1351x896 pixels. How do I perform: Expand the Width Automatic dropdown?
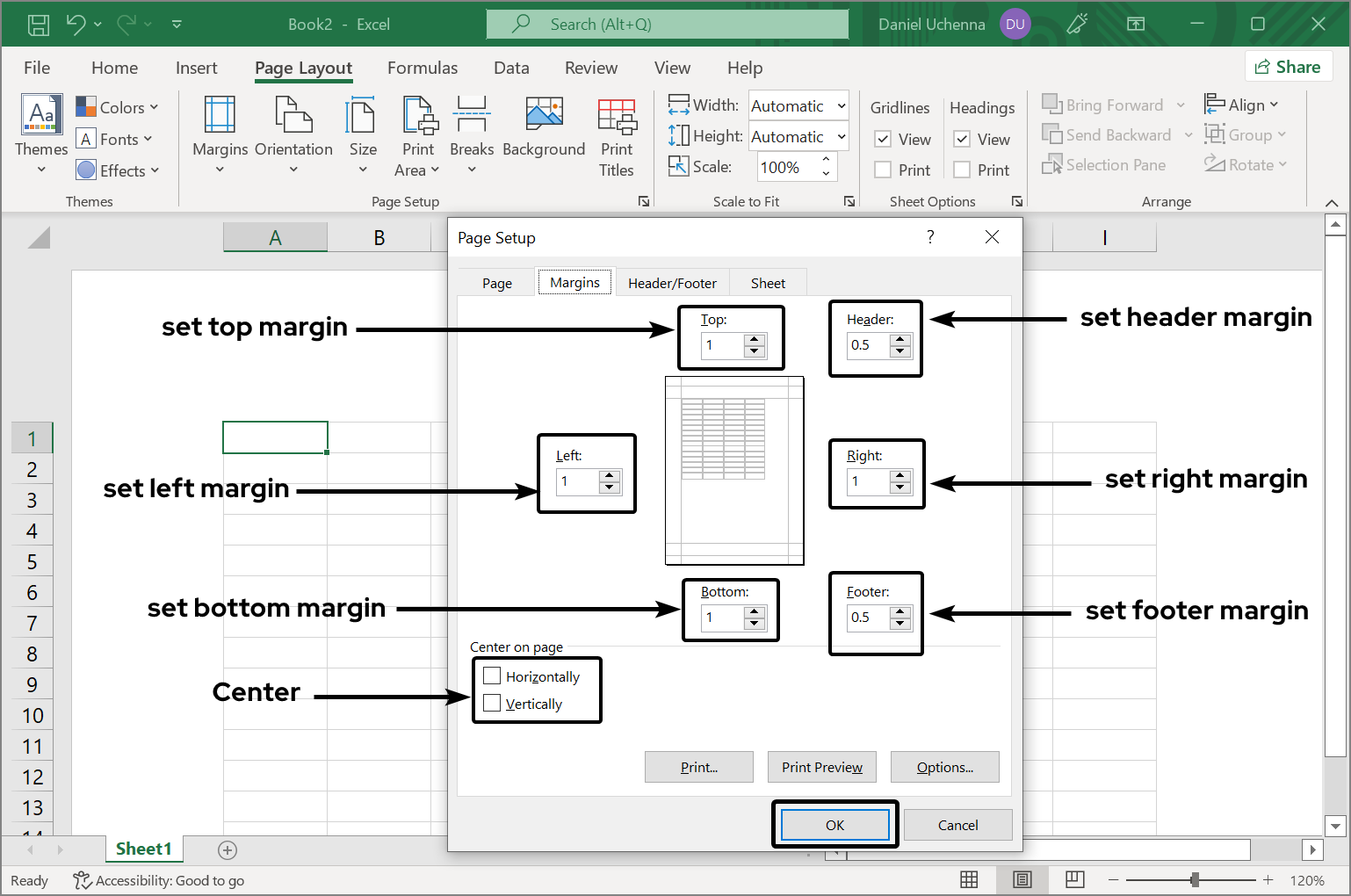click(841, 105)
